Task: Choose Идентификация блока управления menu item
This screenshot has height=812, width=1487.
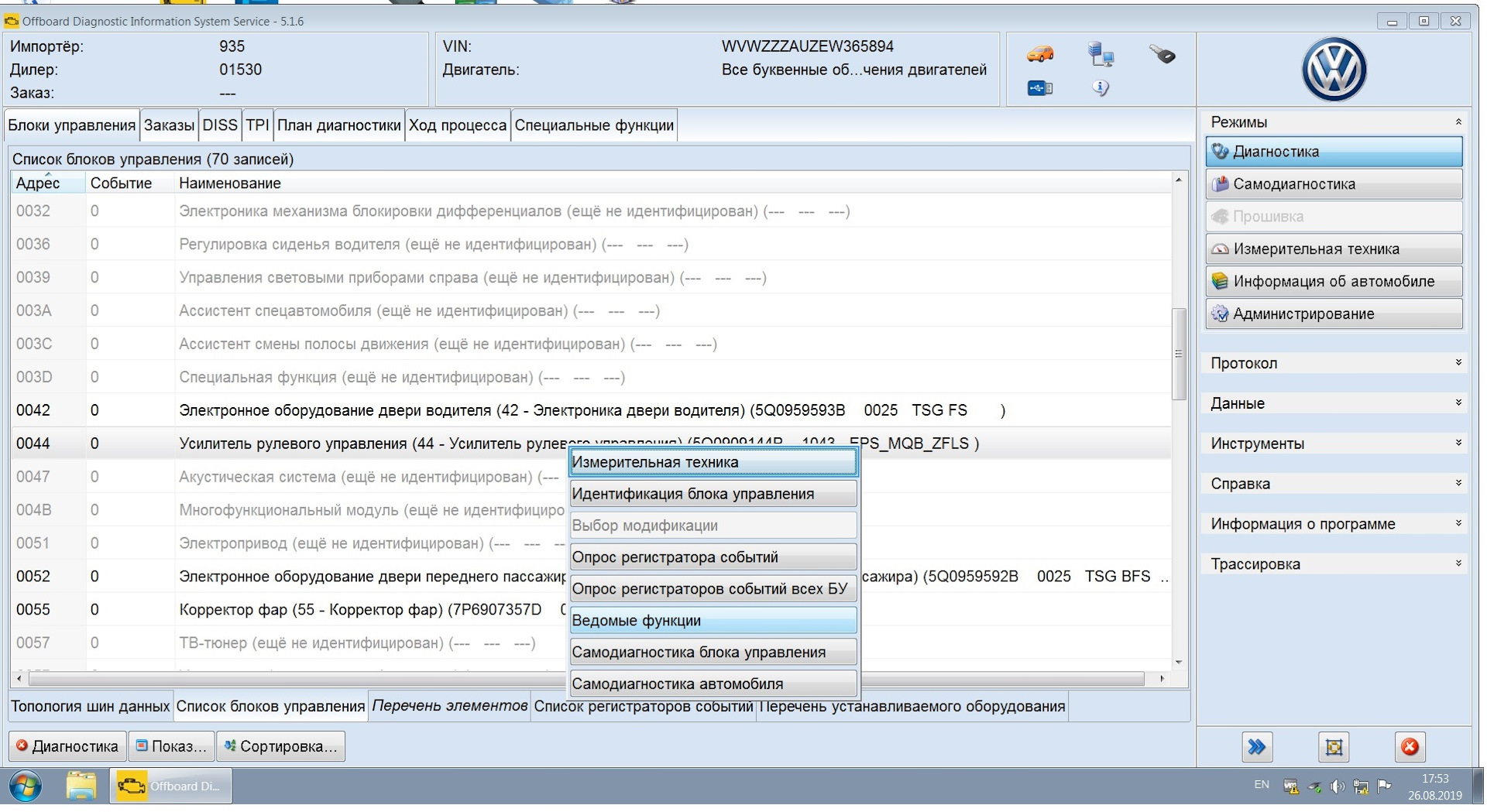Action: pos(713,494)
